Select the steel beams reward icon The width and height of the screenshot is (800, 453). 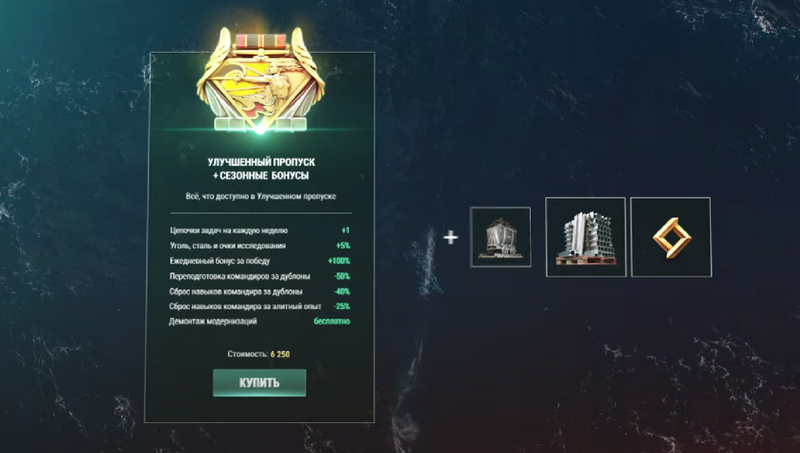pos(586,237)
